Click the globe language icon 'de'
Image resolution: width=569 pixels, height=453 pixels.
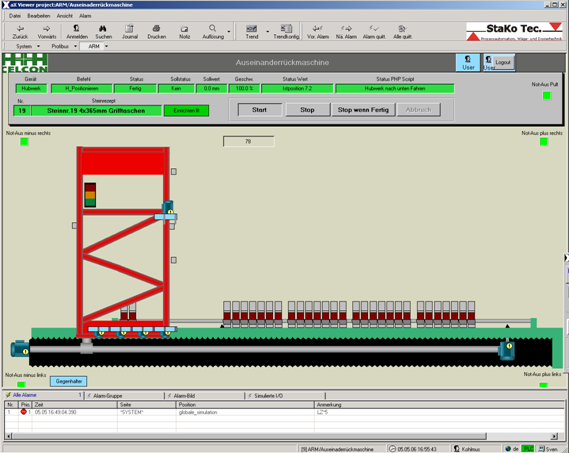508,449
